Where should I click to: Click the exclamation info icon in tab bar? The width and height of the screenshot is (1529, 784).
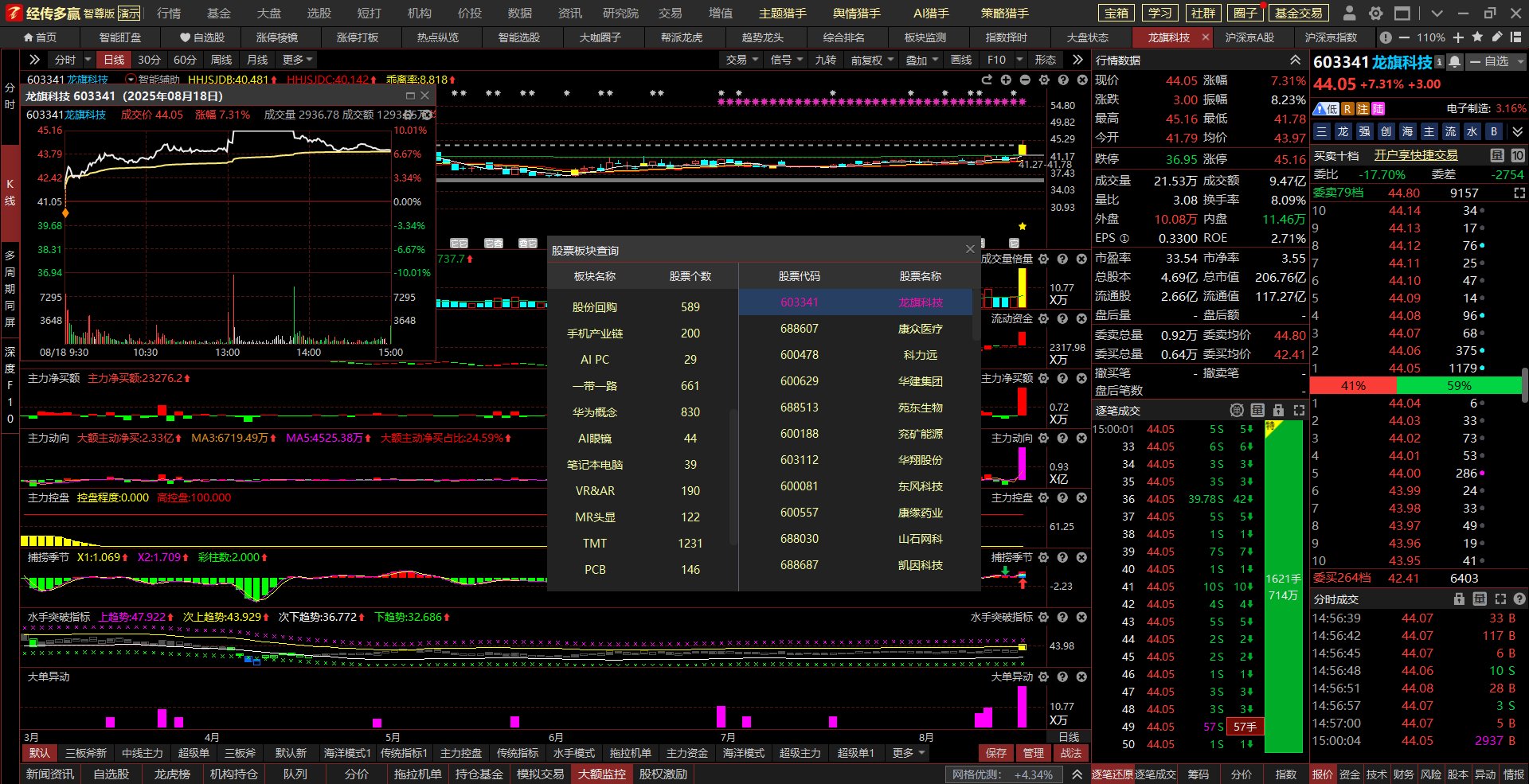click(x=1386, y=37)
